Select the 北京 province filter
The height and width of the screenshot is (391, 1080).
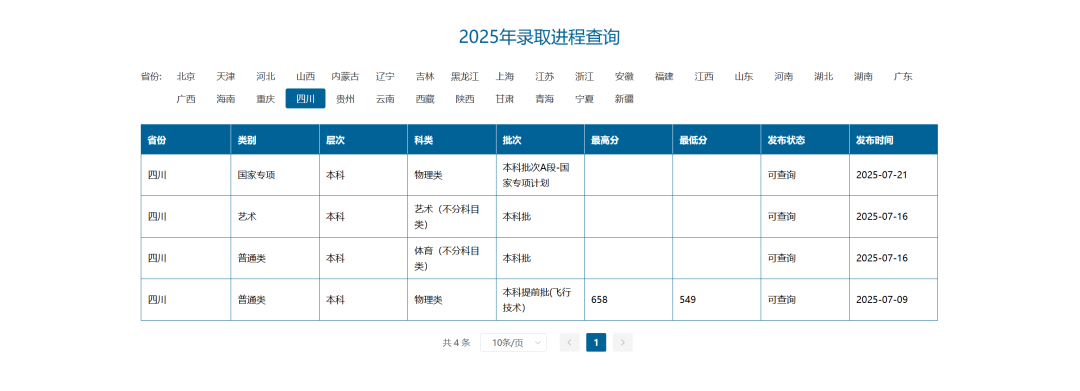point(186,76)
